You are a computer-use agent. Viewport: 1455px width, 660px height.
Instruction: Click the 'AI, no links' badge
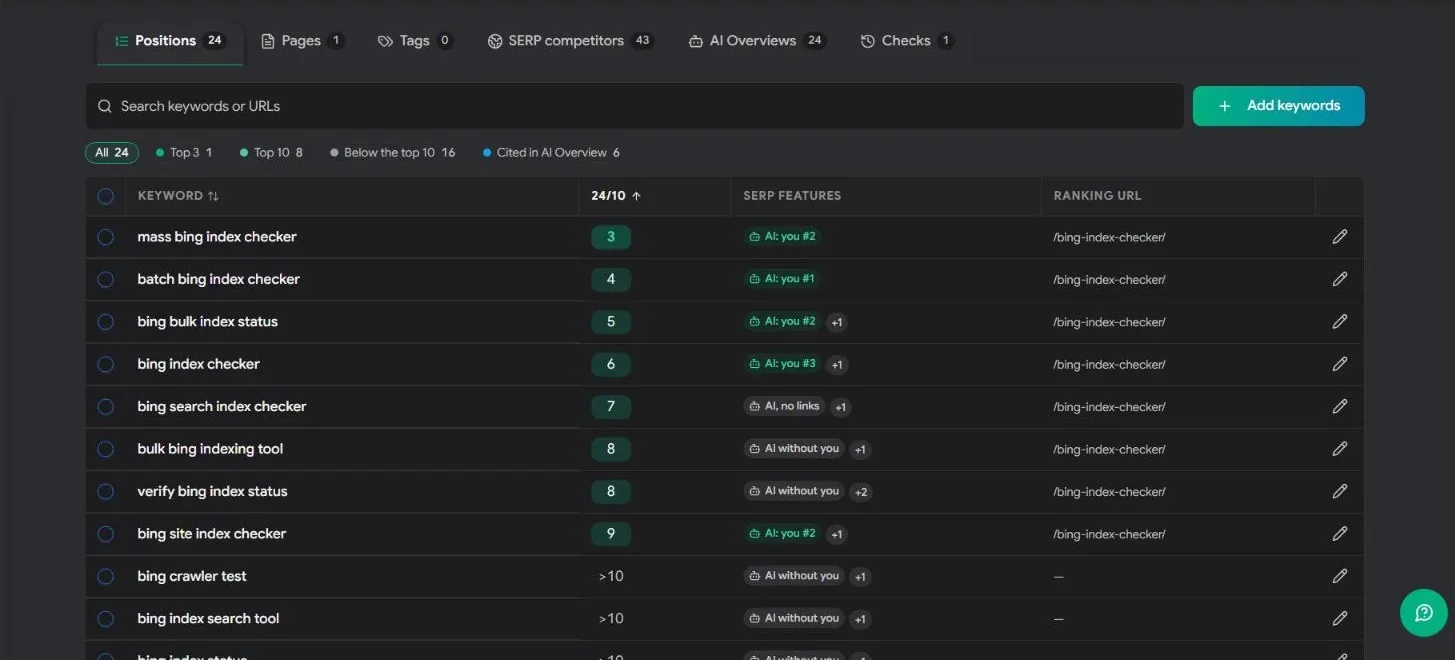[x=784, y=406]
